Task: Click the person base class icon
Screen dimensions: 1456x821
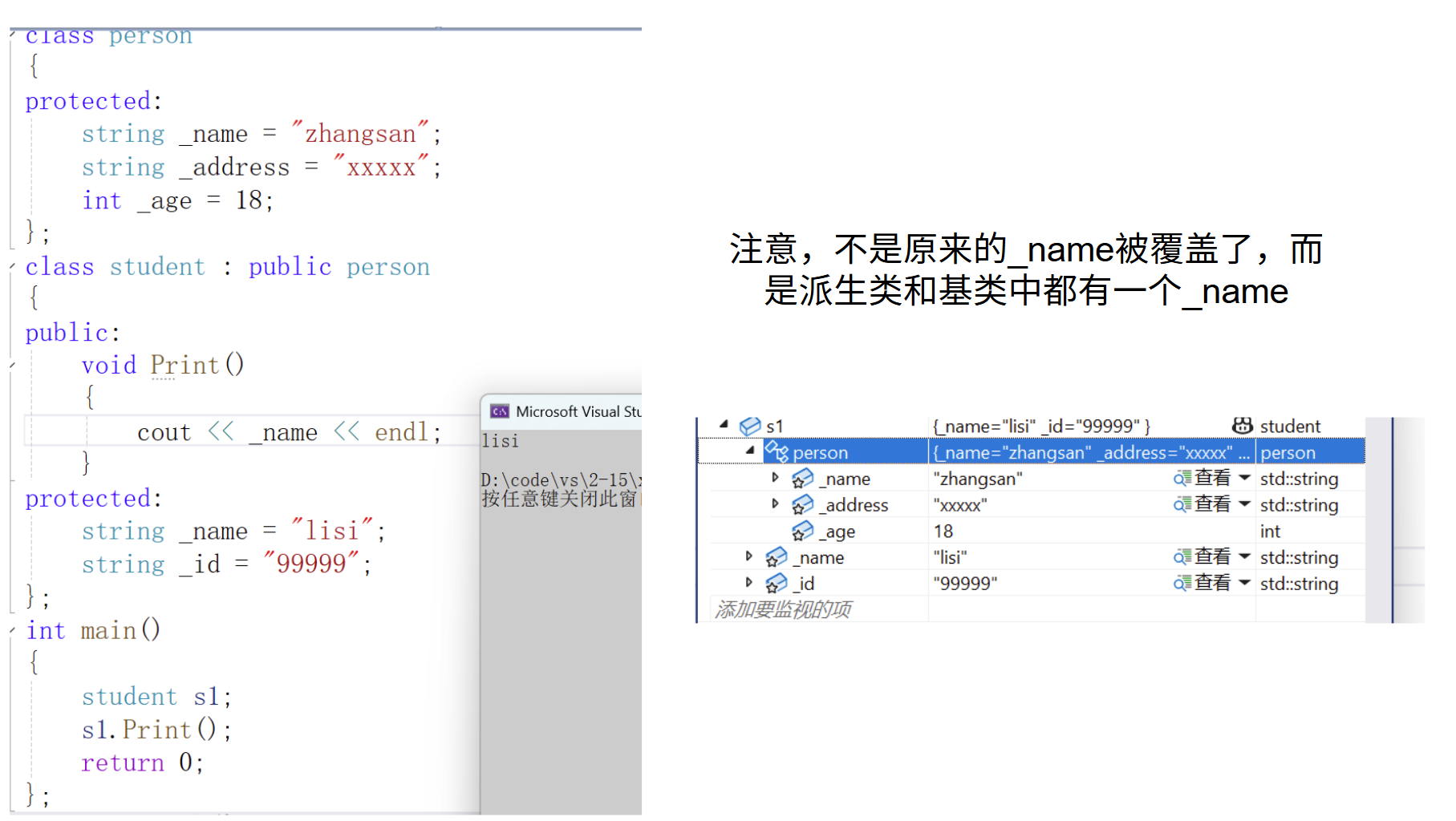Action: 777,452
